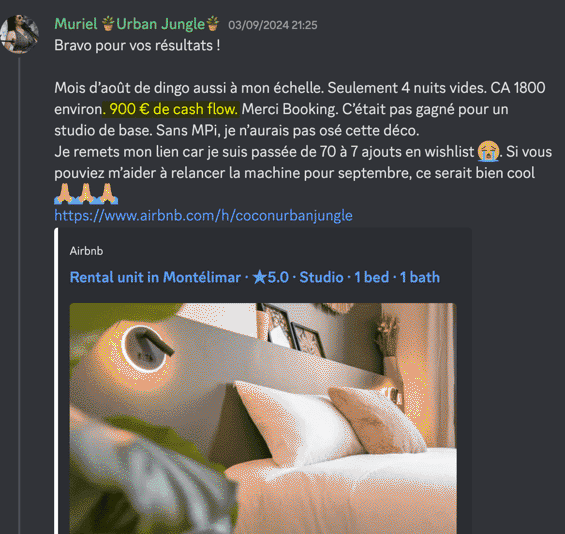Click the potted plant emoji after Urban Jungle
This screenshot has width=565, height=534.
[213, 23]
